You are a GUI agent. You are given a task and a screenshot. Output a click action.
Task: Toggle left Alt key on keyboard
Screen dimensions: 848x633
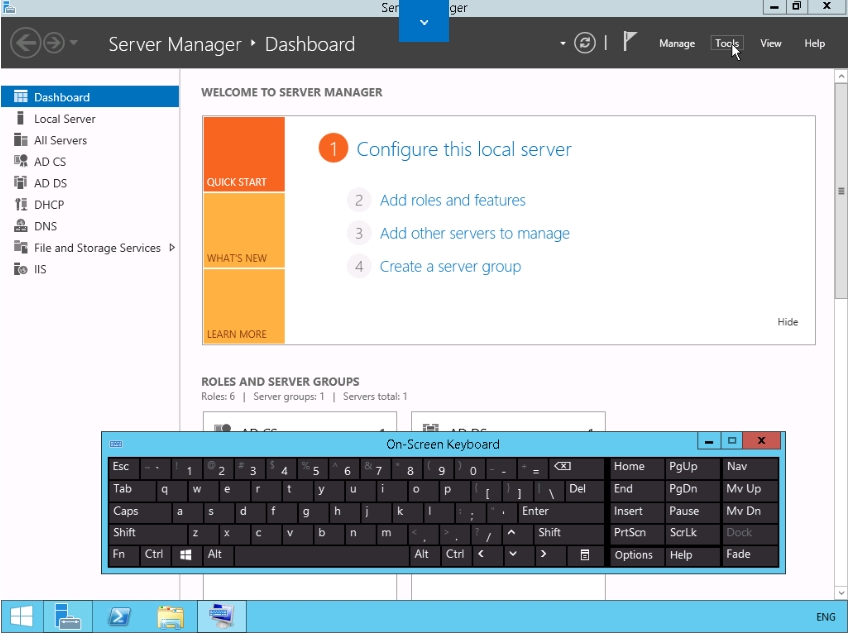point(217,555)
